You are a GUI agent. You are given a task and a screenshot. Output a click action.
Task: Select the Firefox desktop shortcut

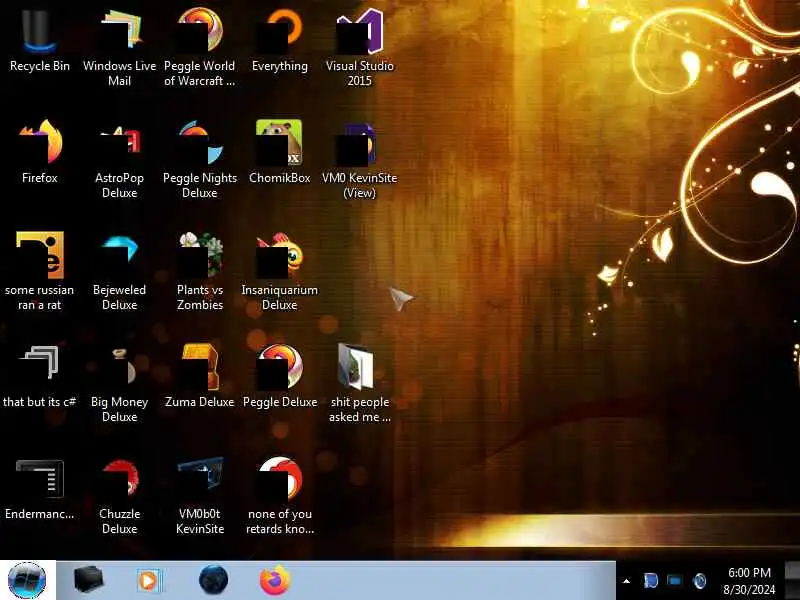pos(39,153)
